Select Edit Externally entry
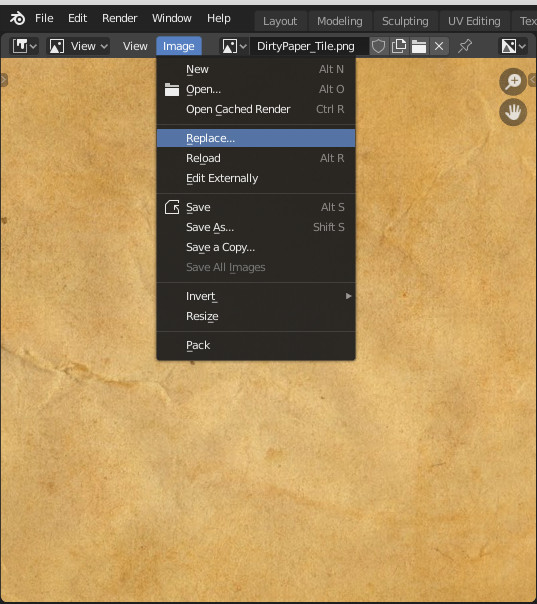The image size is (537, 604). pos(256,178)
